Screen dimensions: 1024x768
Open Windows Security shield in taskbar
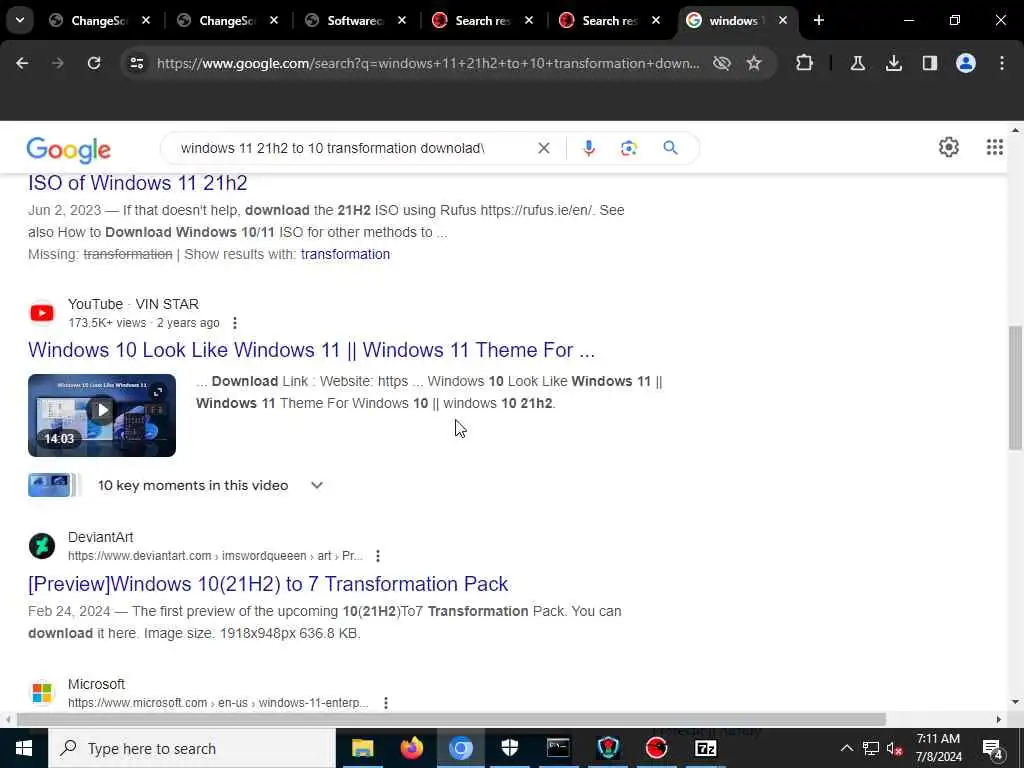509,748
